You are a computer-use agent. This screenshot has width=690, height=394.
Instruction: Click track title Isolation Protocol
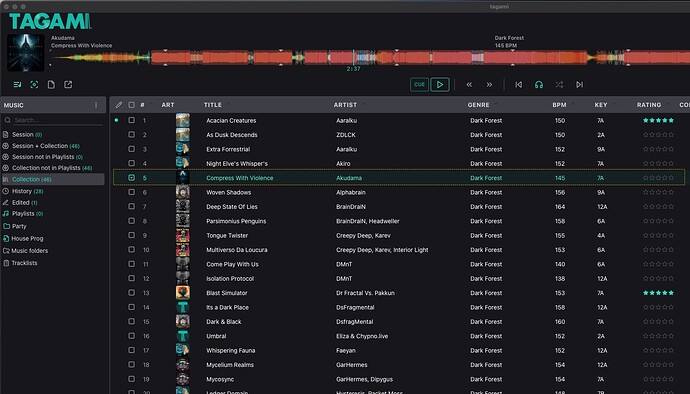tap(230, 279)
